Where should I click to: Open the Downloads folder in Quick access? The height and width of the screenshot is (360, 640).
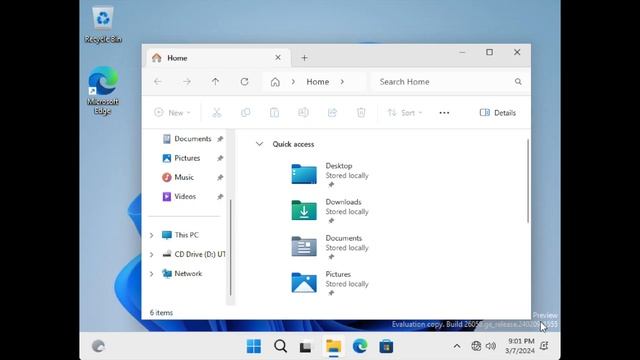(x=330, y=211)
